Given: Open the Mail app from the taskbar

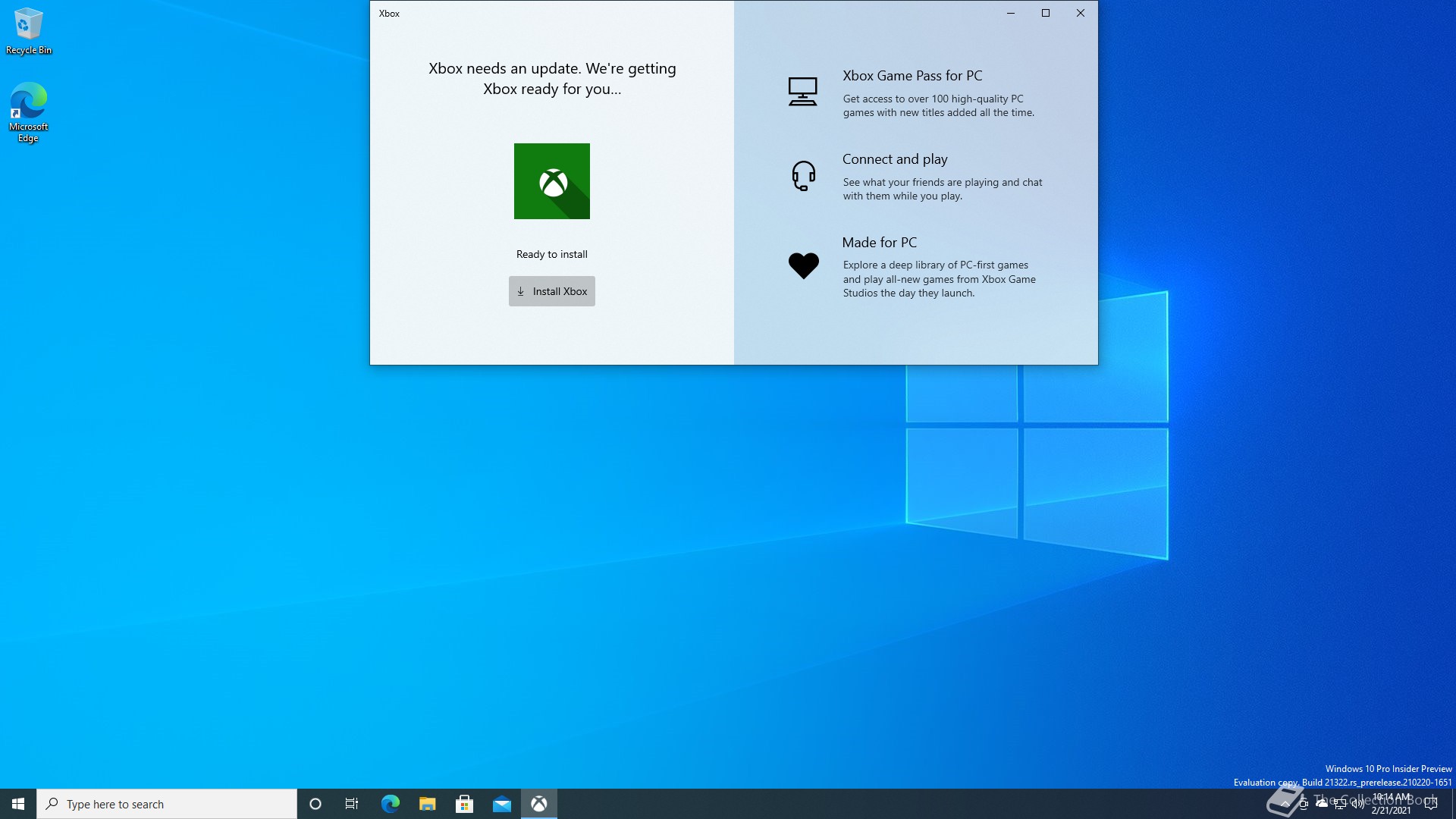Looking at the screenshot, I should click(501, 804).
